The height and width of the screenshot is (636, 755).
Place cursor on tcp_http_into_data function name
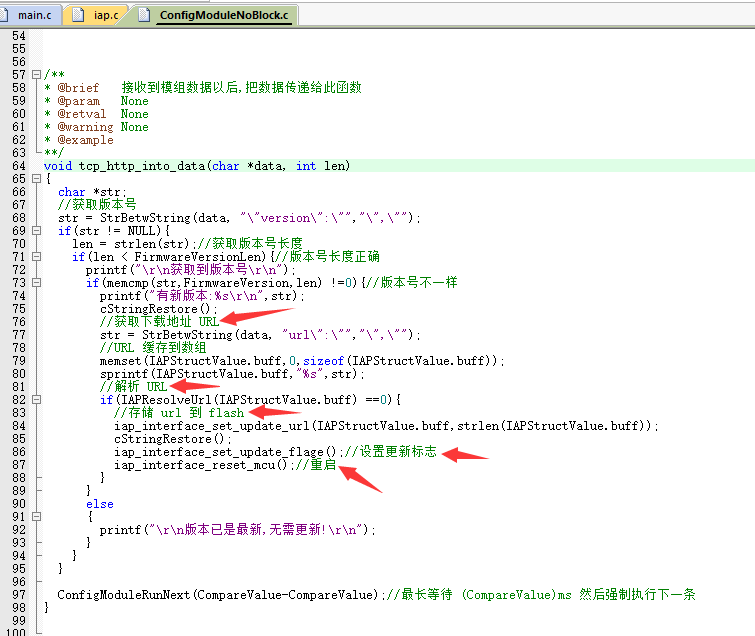[142, 166]
